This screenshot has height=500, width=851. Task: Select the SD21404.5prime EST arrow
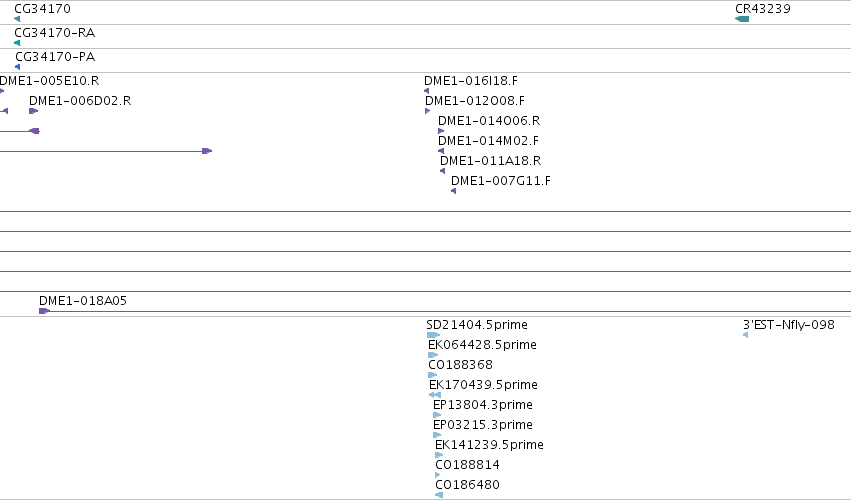[433, 335]
